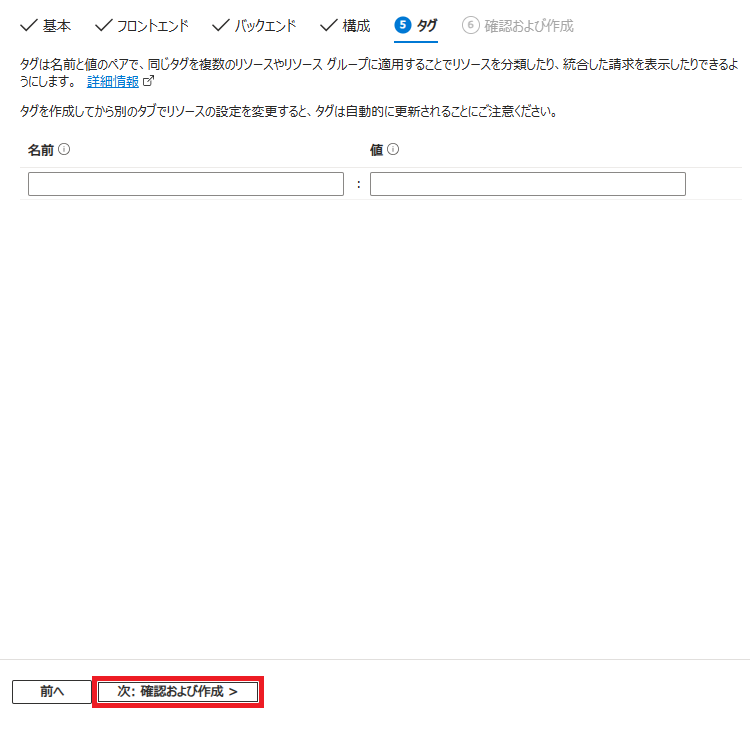Image resolution: width=750 pixels, height=732 pixels.
Task: Open the 確認および作成 tab at top
Action: [x=518, y=26]
